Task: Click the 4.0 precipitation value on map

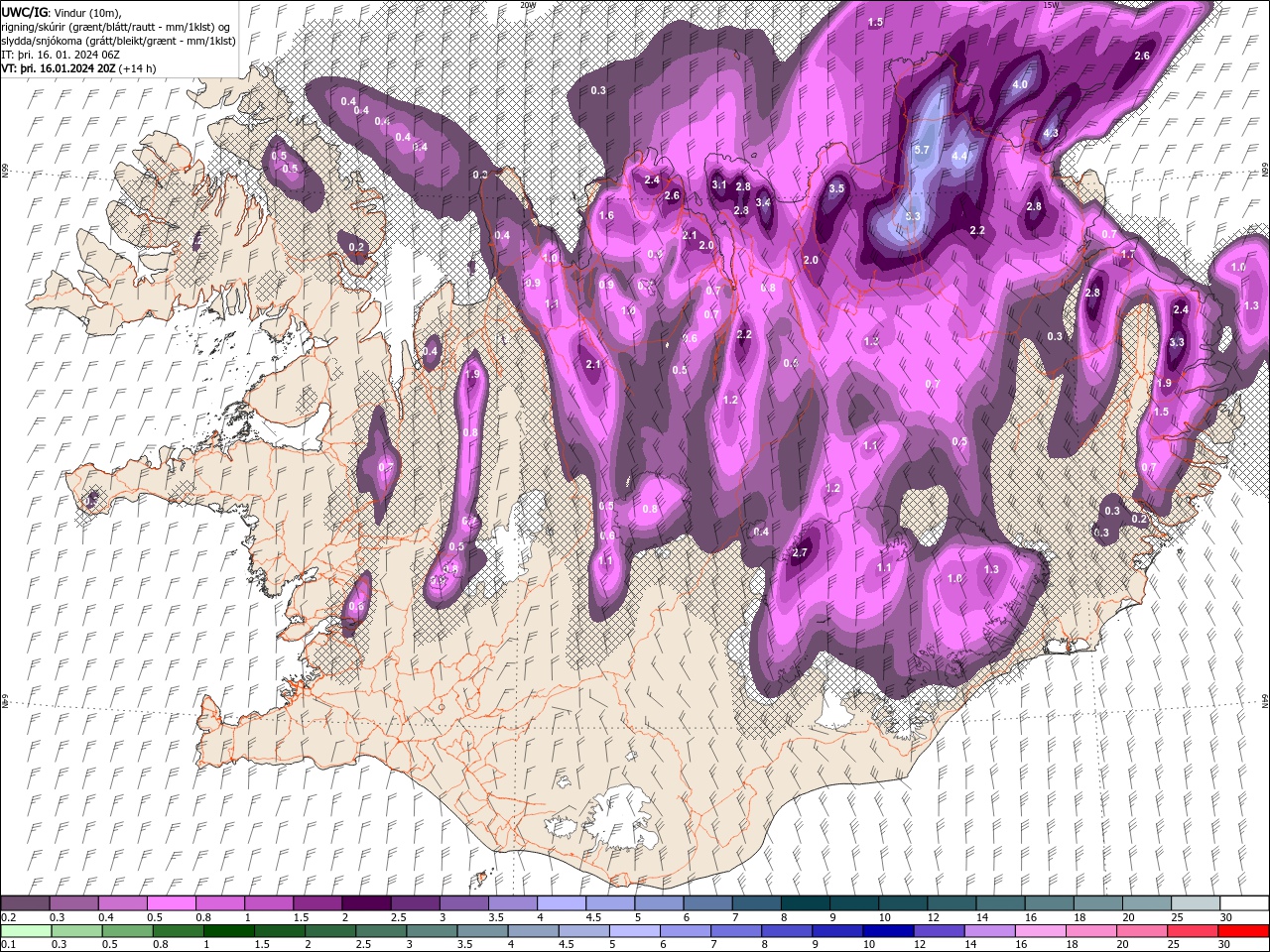Action: (1020, 84)
